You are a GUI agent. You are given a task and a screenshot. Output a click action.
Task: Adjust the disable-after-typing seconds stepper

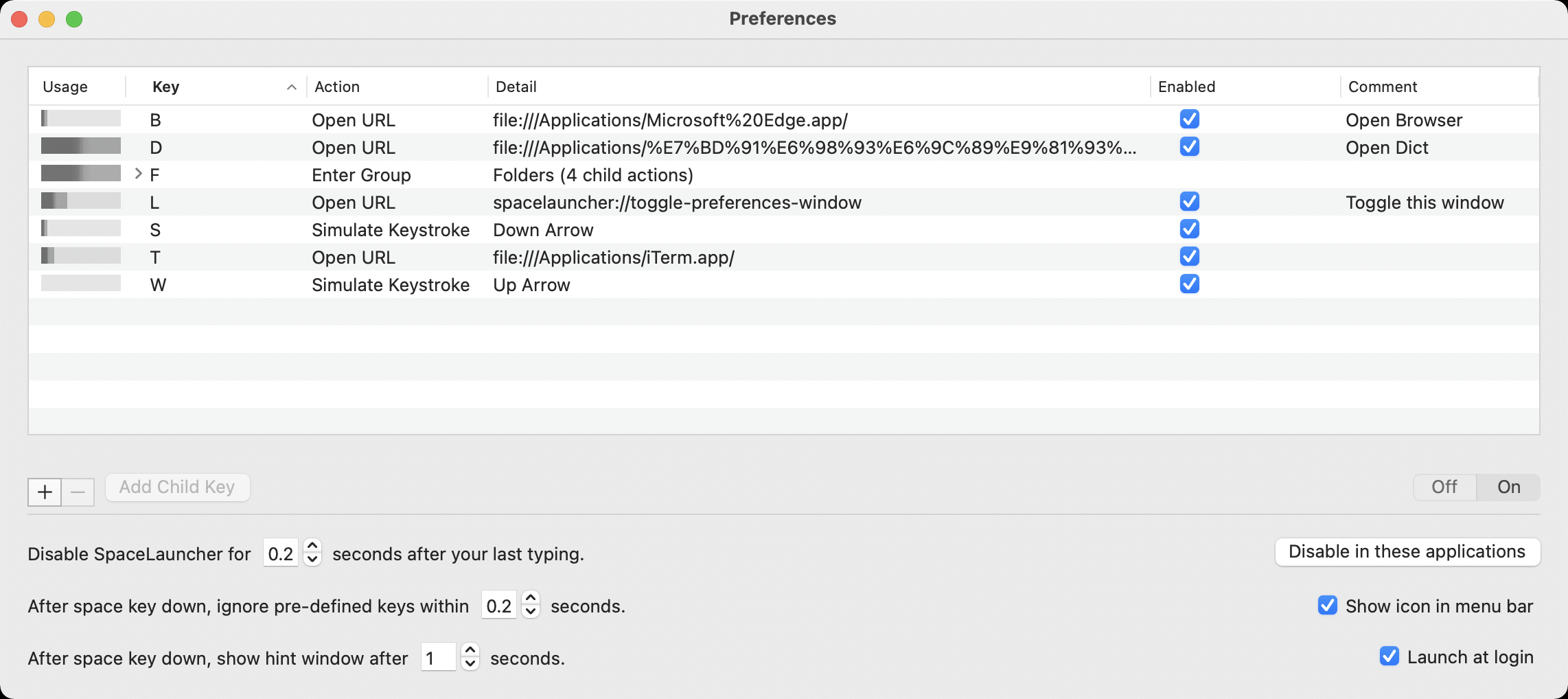click(x=312, y=552)
